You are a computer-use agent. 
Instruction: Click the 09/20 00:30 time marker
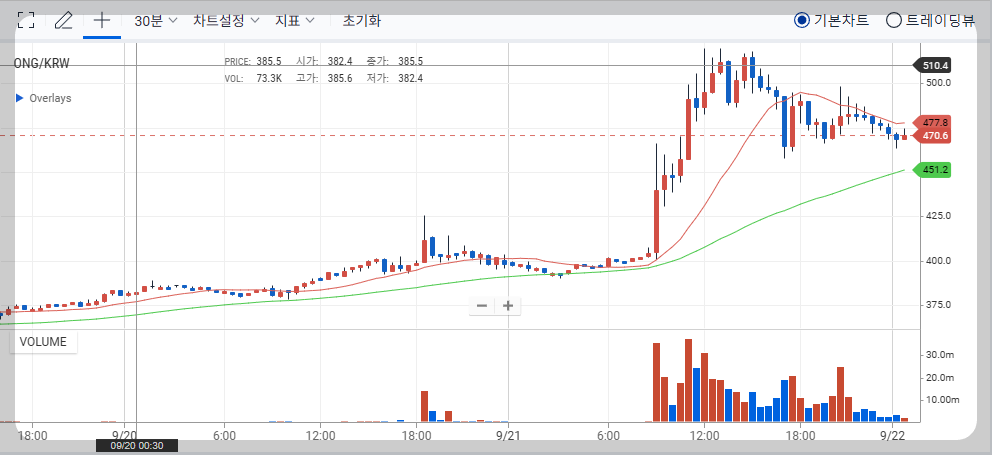(x=137, y=446)
